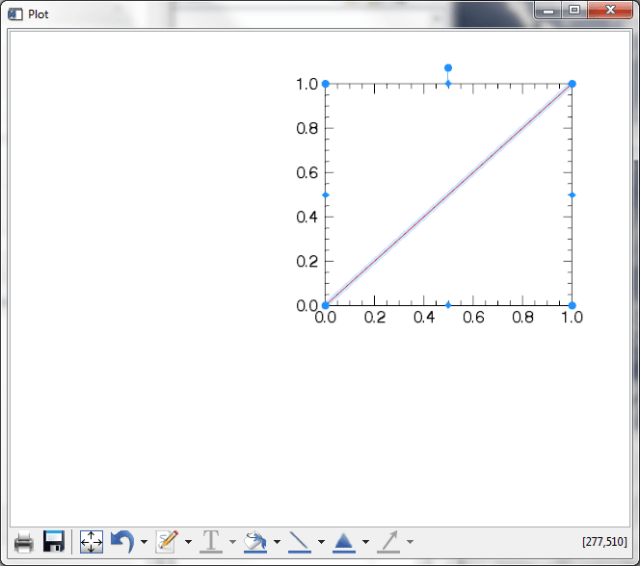Viewport: 640px width, 566px height.
Task: Click the pencil annotate/edit icon
Action: (167, 542)
